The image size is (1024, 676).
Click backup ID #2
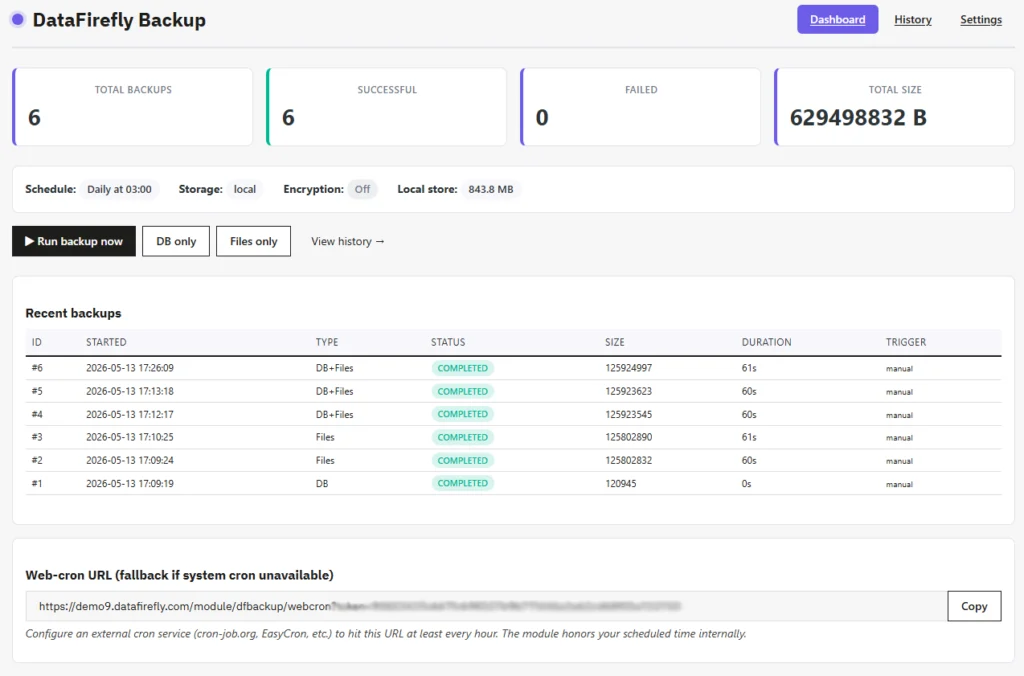point(37,460)
